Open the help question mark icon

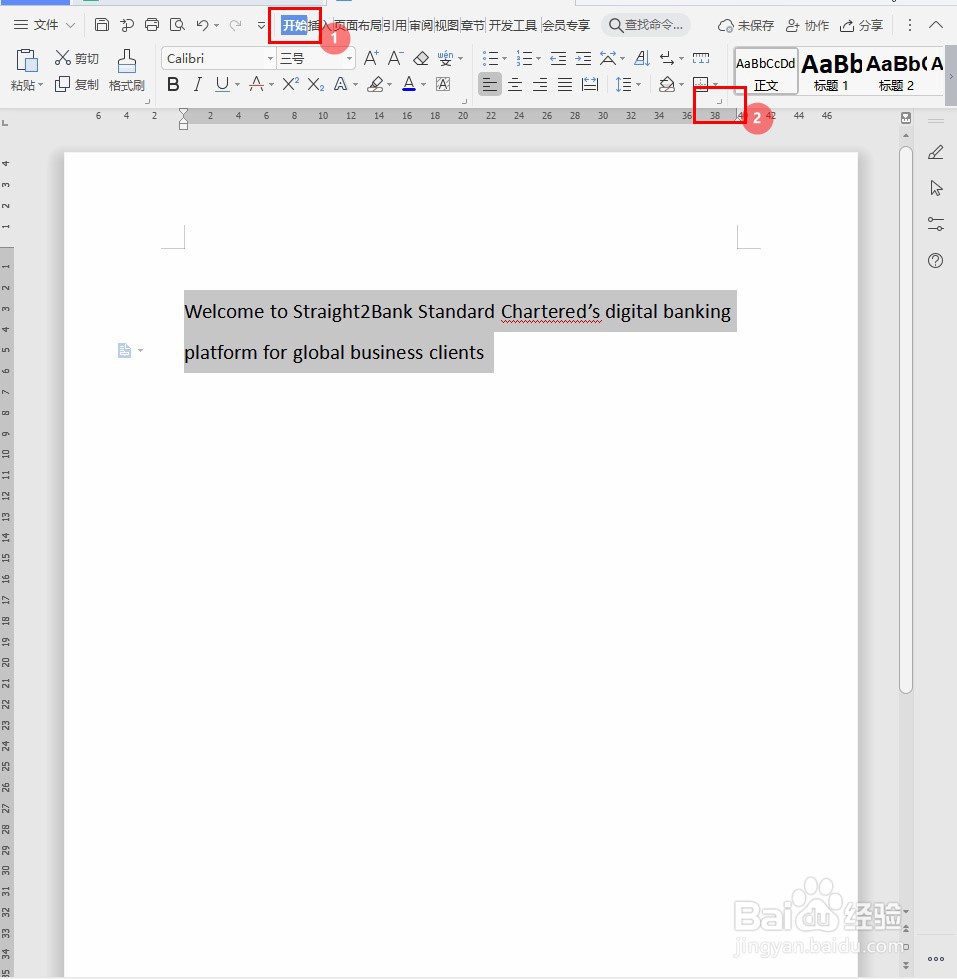point(936,260)
